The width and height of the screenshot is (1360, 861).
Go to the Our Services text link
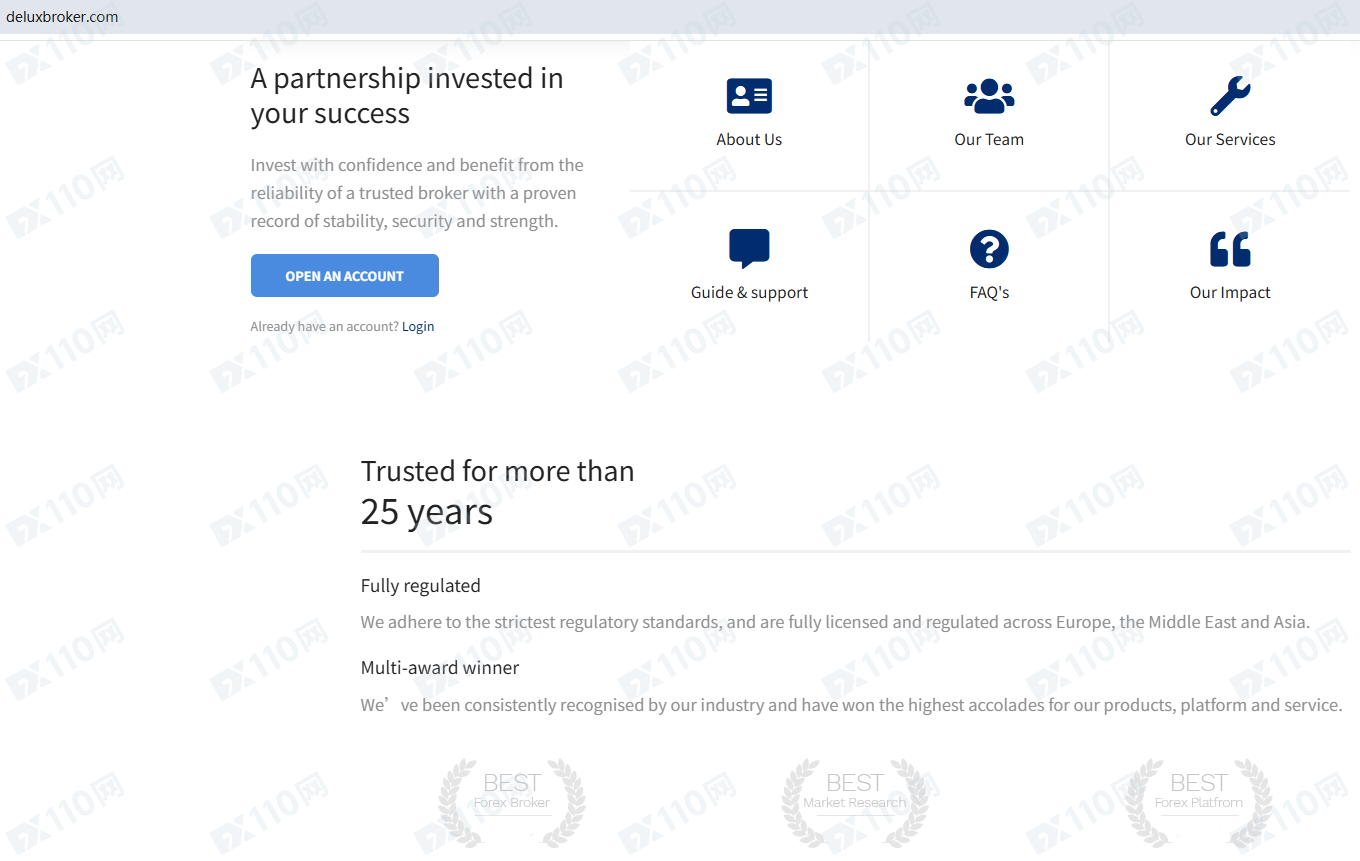1230,140
